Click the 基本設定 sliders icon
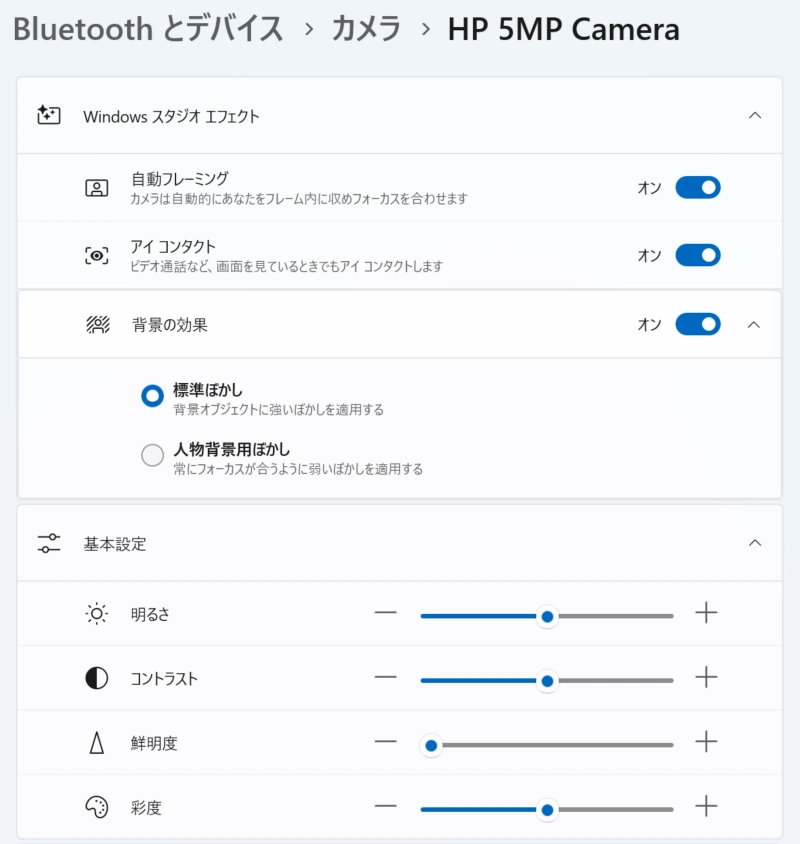Viewport: 800px width, 844px height. click(49, 543)
